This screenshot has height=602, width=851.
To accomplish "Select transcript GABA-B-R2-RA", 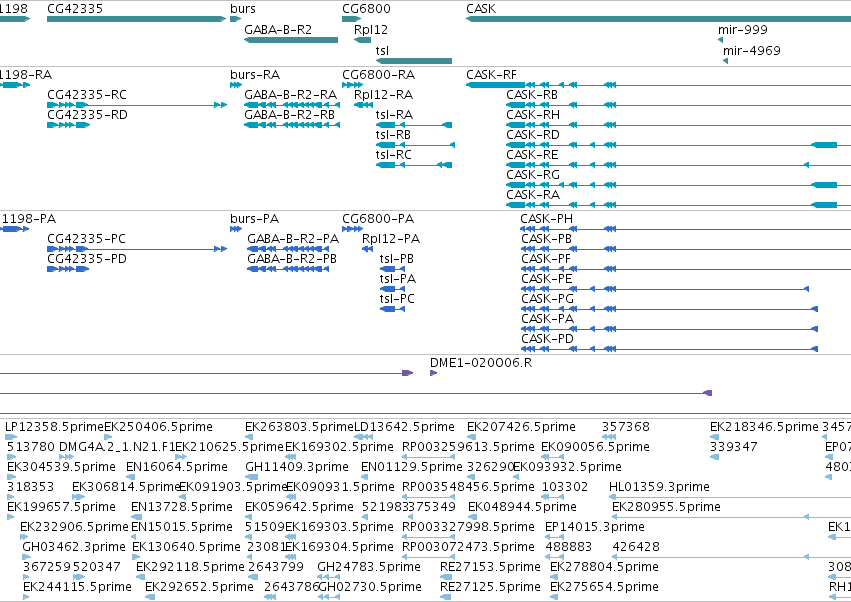I will click(290, 94).
